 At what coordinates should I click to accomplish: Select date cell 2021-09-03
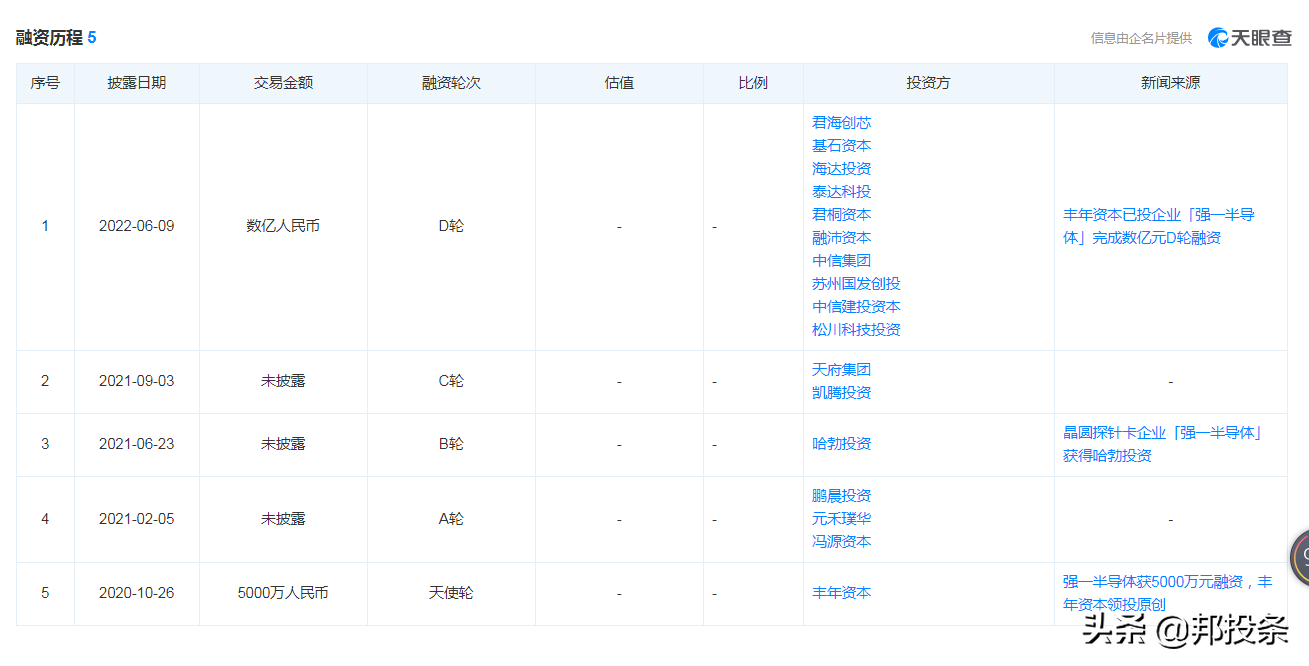[136, 381]
